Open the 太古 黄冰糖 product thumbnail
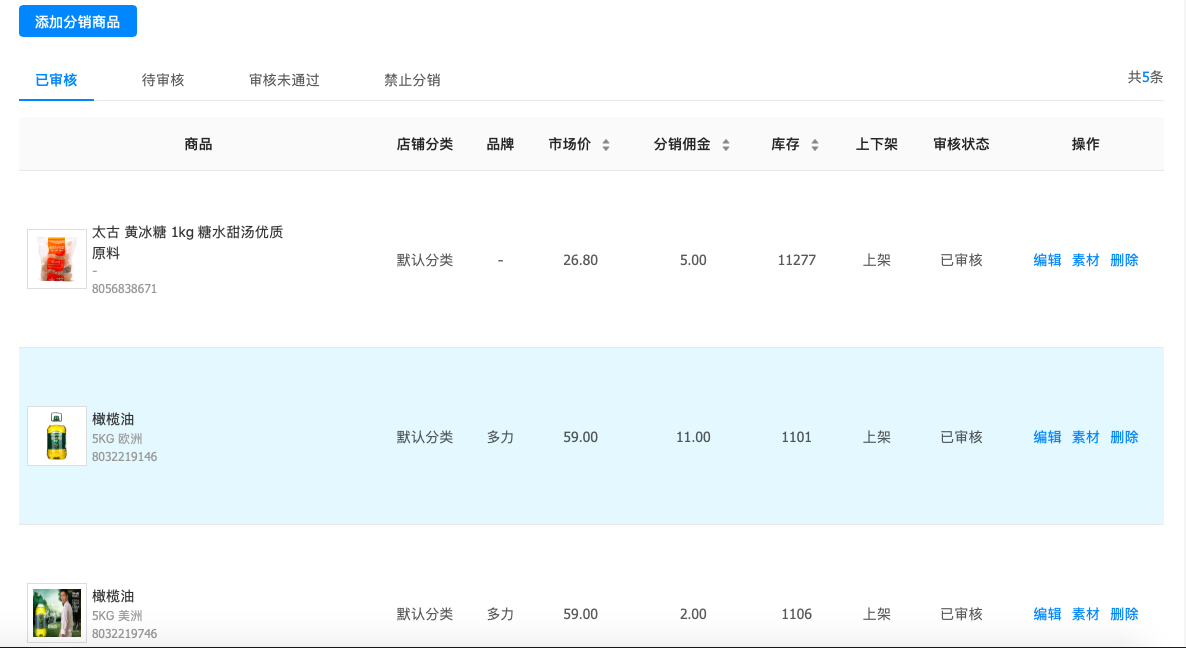Screen dimensions: 1186x648 (x=57, y=260)
